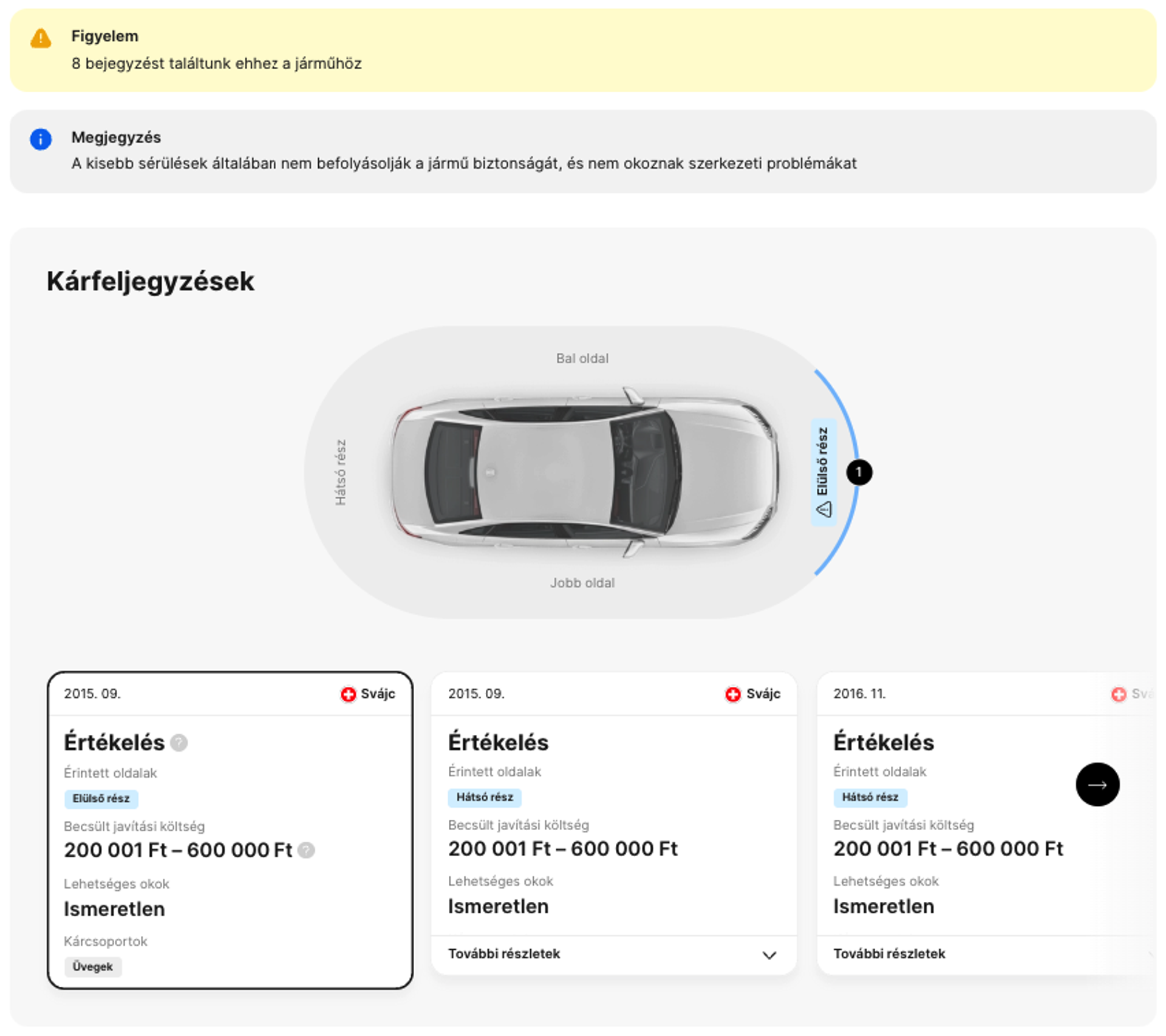Click Swiss flag icon on third card
This screenshot has width=1166, height=1036.
[1119, 694]
